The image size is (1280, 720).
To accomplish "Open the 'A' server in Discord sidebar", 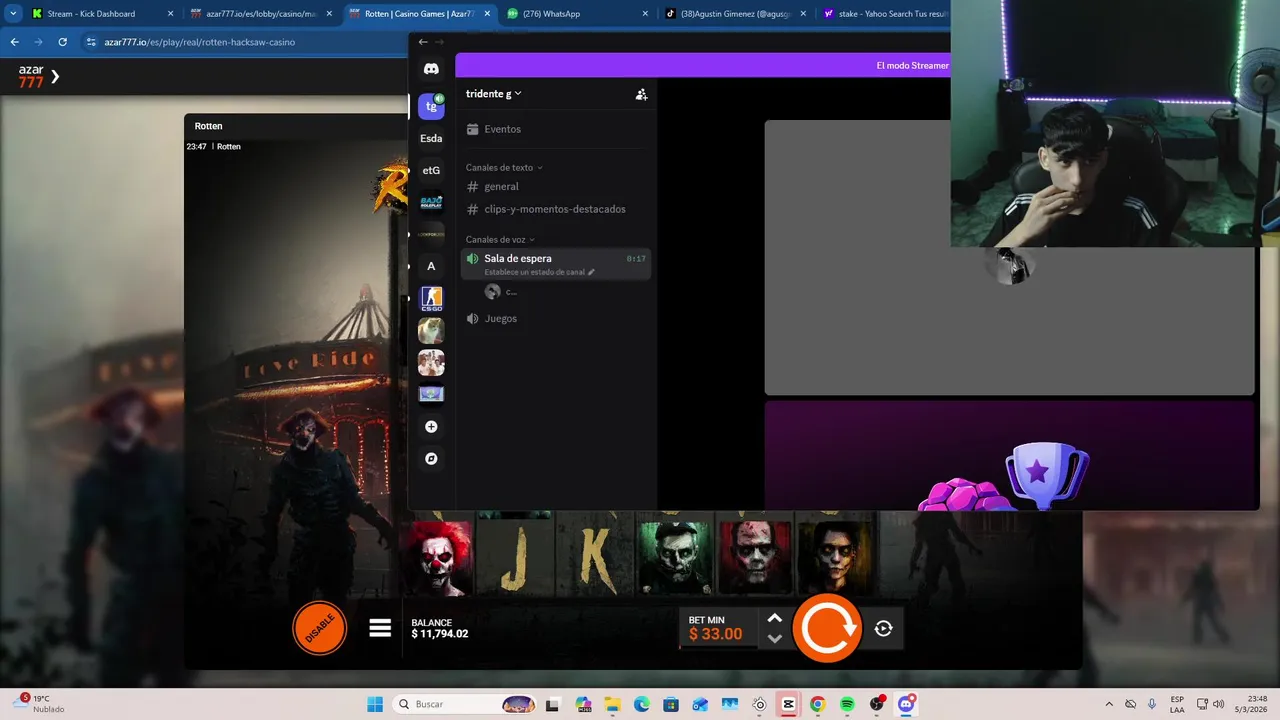I will point(431,266).
